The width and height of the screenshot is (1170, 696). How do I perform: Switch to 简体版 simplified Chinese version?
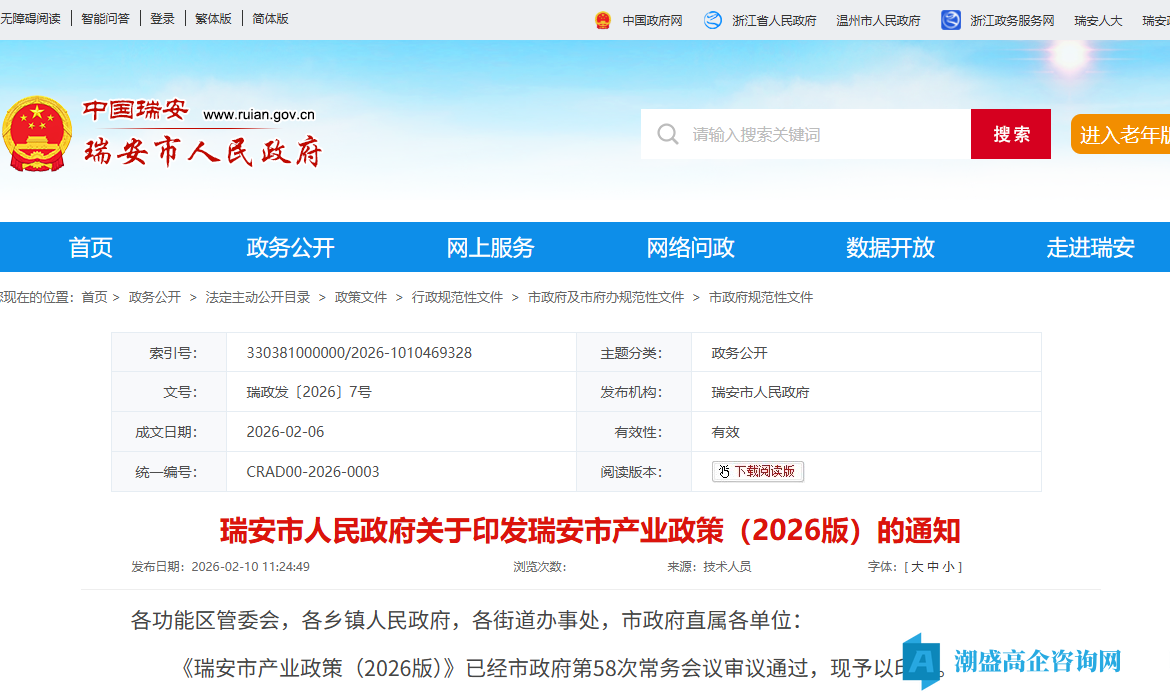click(267, 17)
